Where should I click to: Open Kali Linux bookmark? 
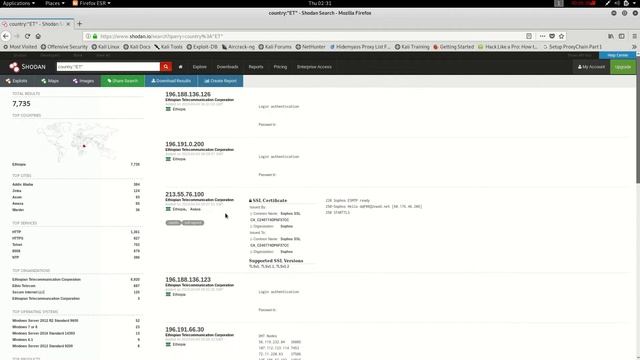click(x=105, y=47)
